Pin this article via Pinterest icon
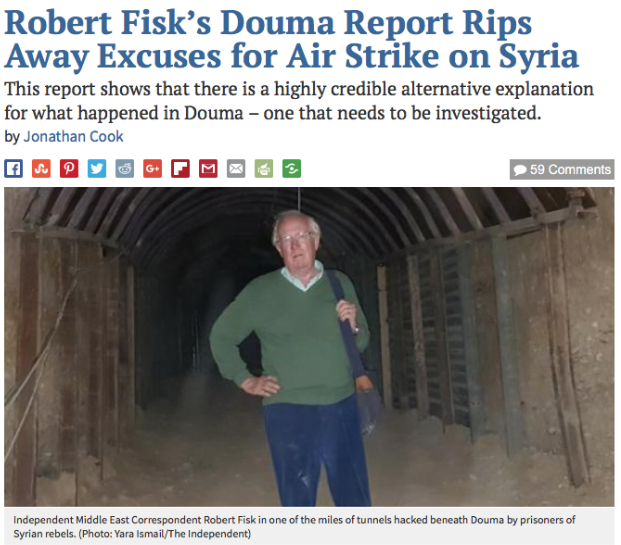Viewport: 621px width, 545px height. [69, 169]
